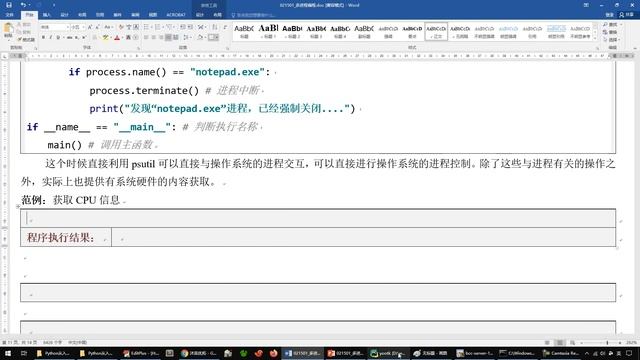Viewport: 640px width, 360px height.
Task: Click into empty CPU example code box
Action: (x=318, y=218)
